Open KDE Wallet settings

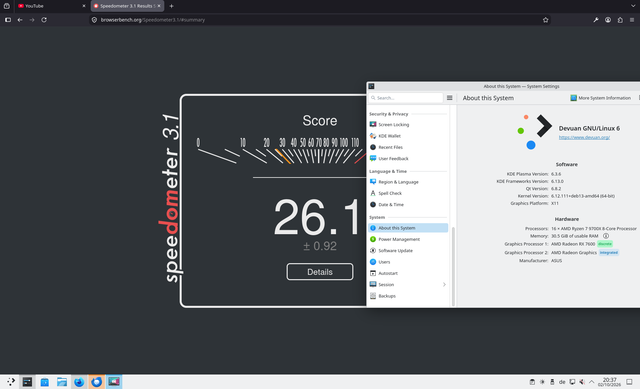[408, 136]
